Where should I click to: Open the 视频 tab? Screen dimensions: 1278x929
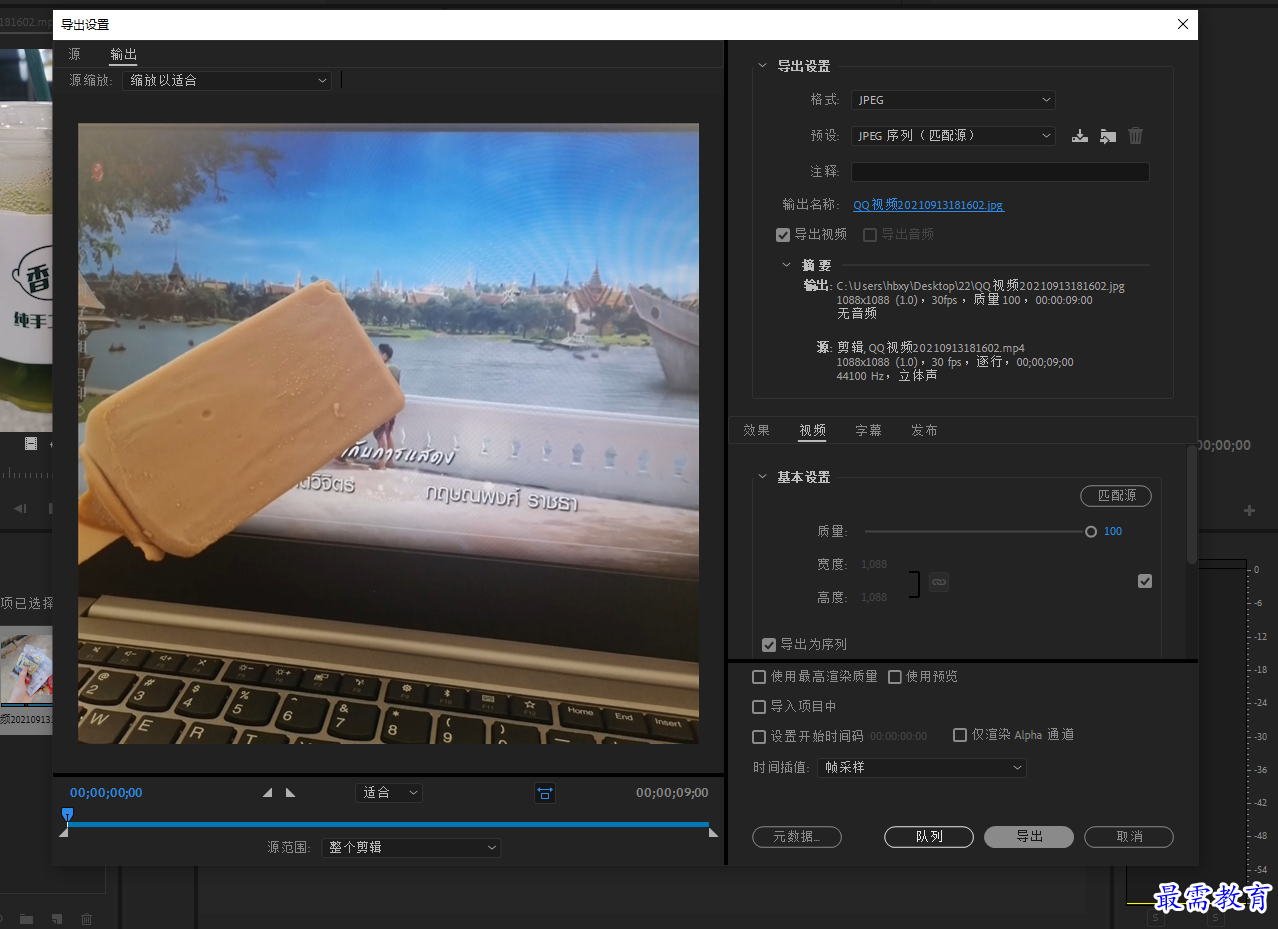[813, 430]
